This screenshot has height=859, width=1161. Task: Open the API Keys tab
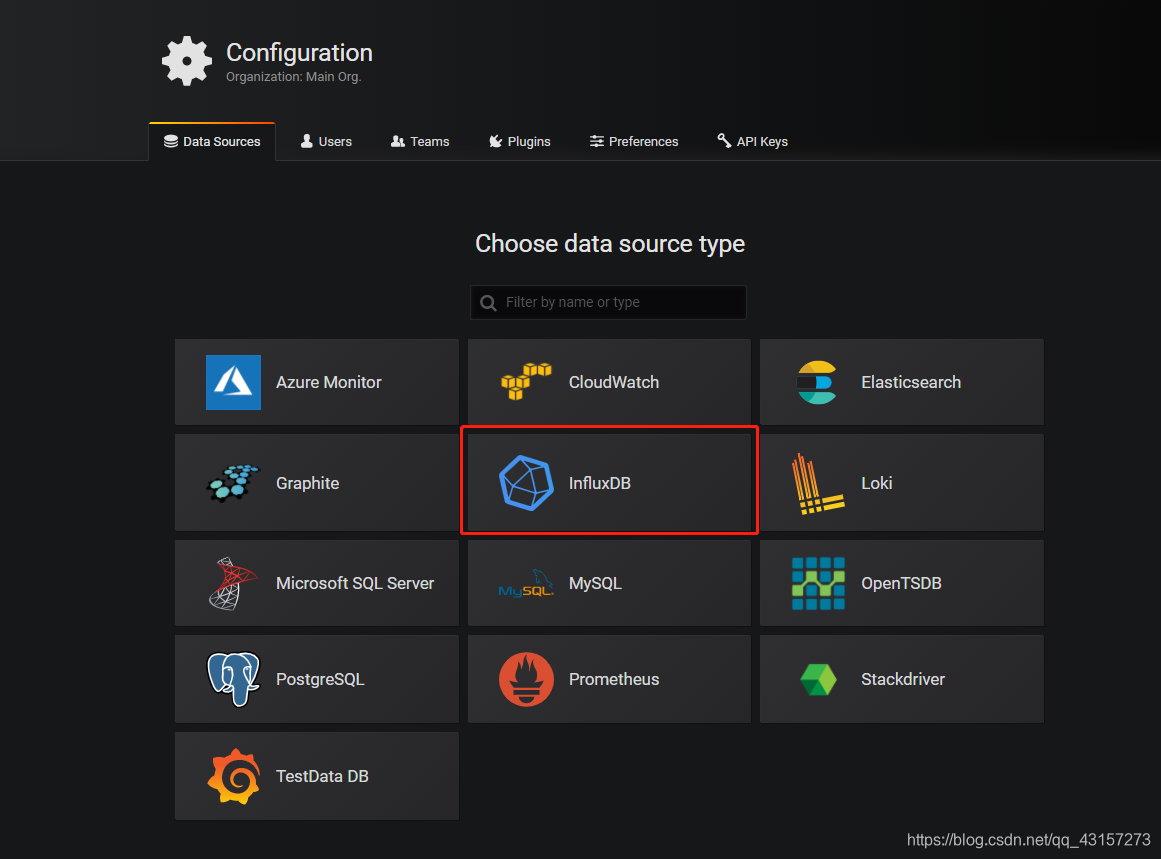[752, 141]
